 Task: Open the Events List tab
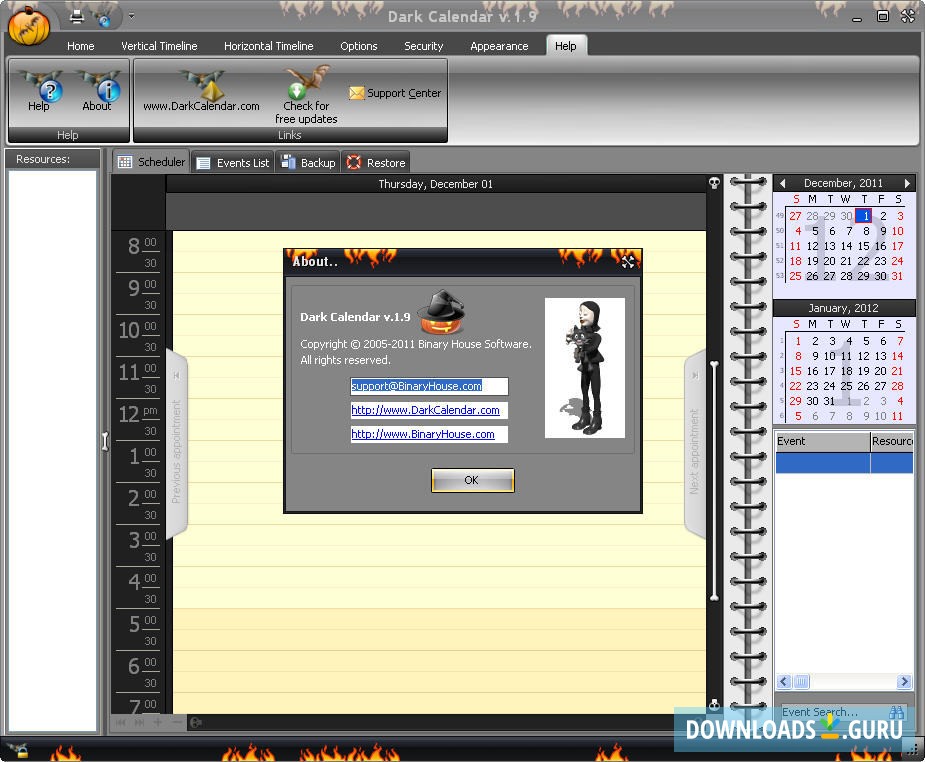tap(232, 163)
